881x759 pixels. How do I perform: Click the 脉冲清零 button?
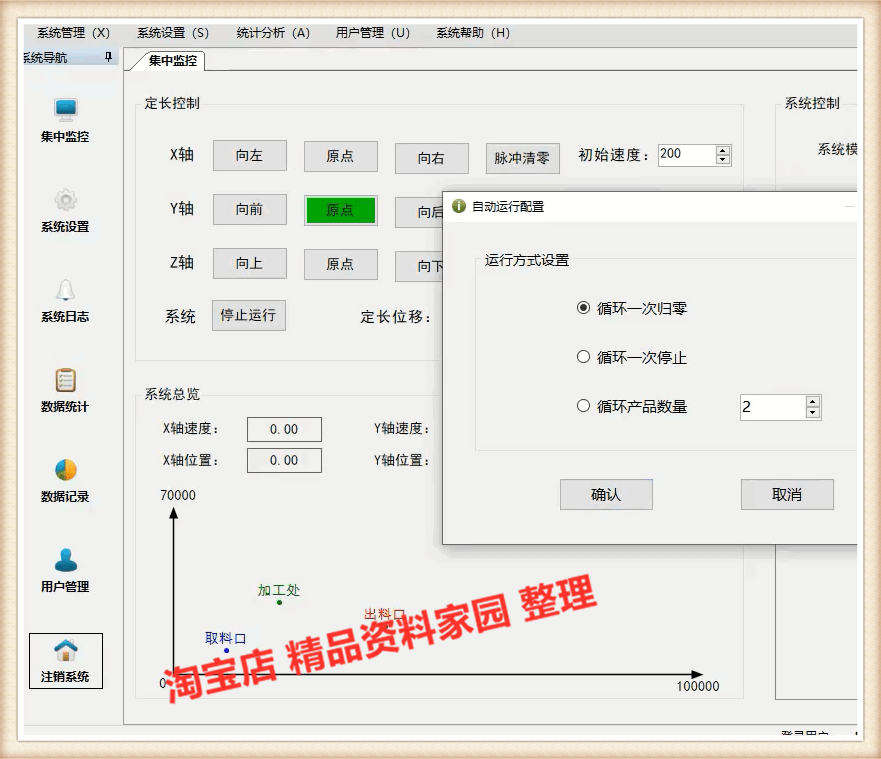click(523, 158)
